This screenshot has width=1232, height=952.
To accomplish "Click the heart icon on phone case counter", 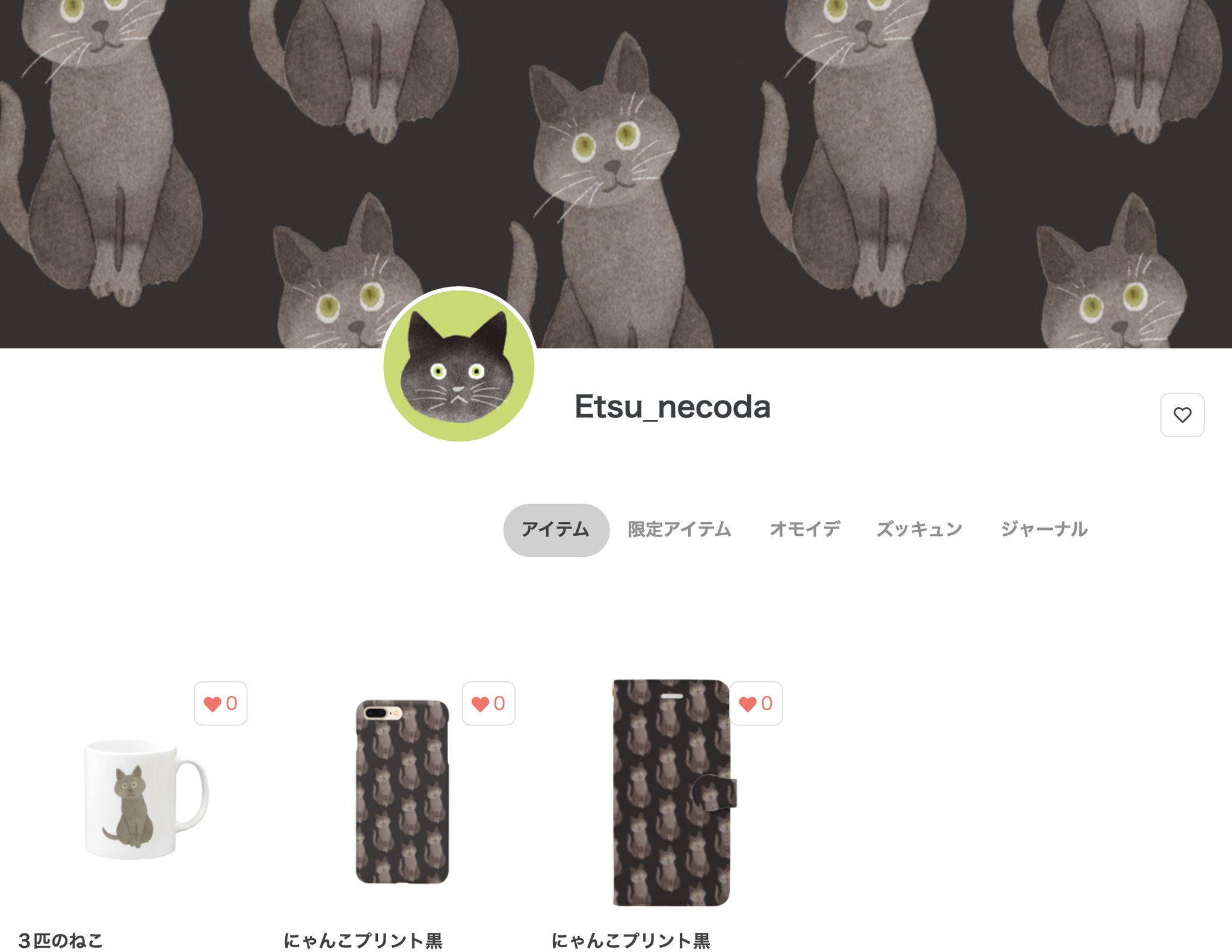I will [480, 704].
